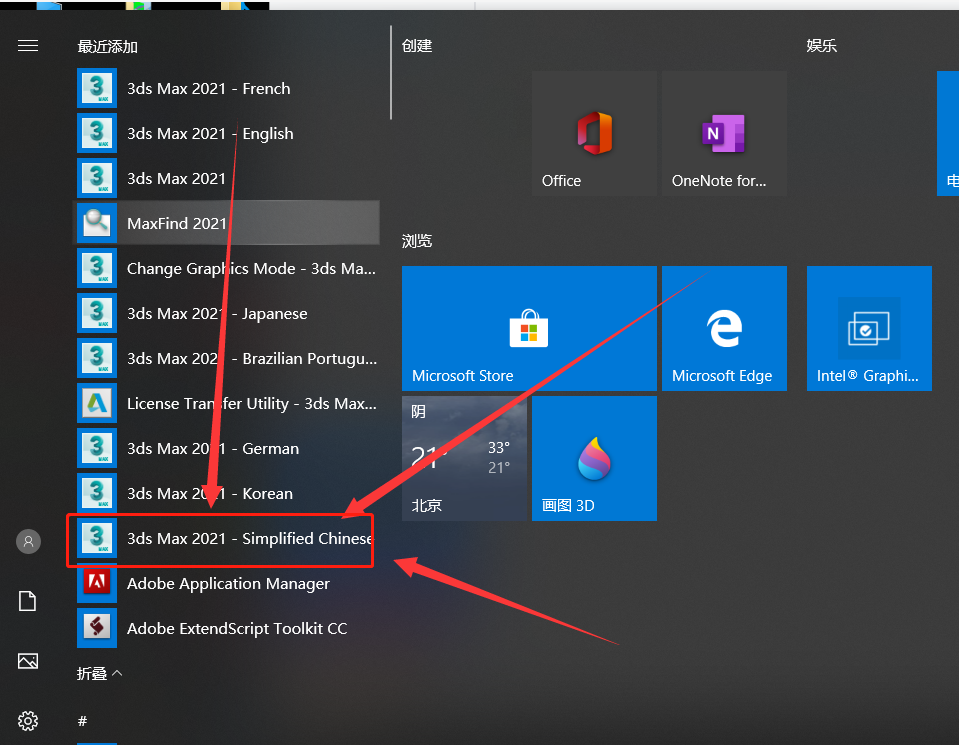
Task: Open the Microsoft Store tile
Action: (x=529, y=328)
